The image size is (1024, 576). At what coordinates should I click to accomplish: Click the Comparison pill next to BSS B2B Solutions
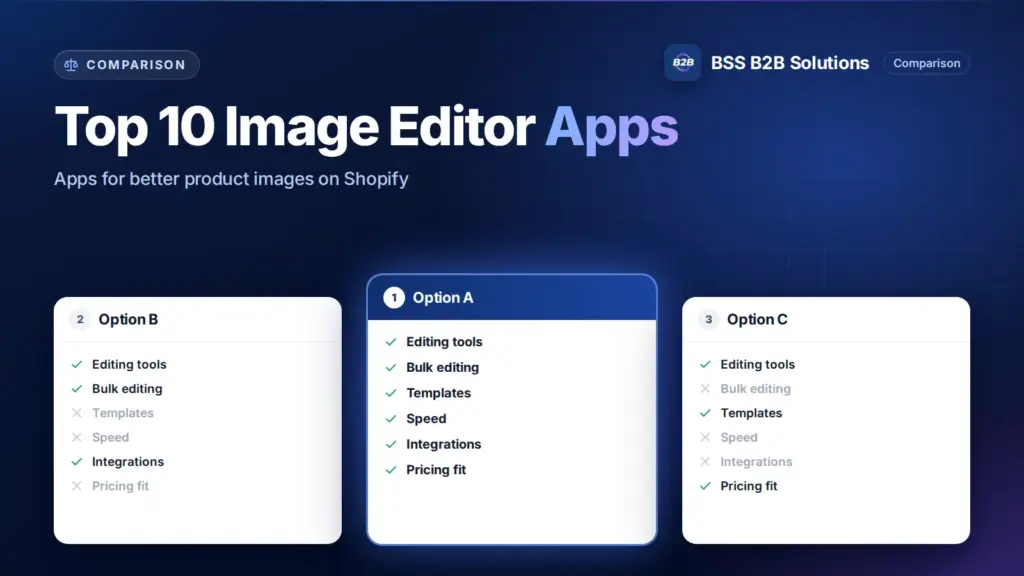point(926,63)
